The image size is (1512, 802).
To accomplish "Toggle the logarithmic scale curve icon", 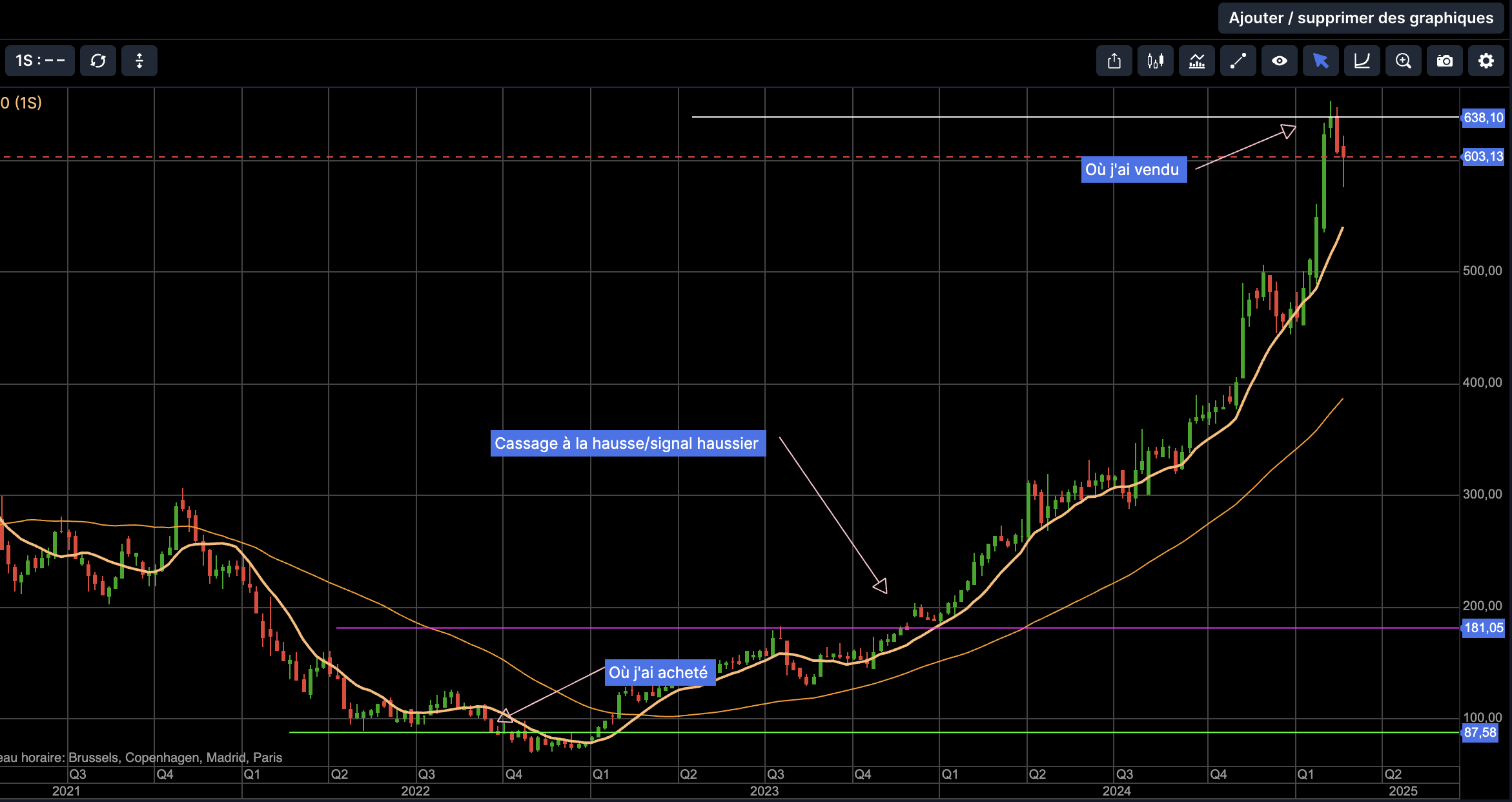I will point(1362,61).
